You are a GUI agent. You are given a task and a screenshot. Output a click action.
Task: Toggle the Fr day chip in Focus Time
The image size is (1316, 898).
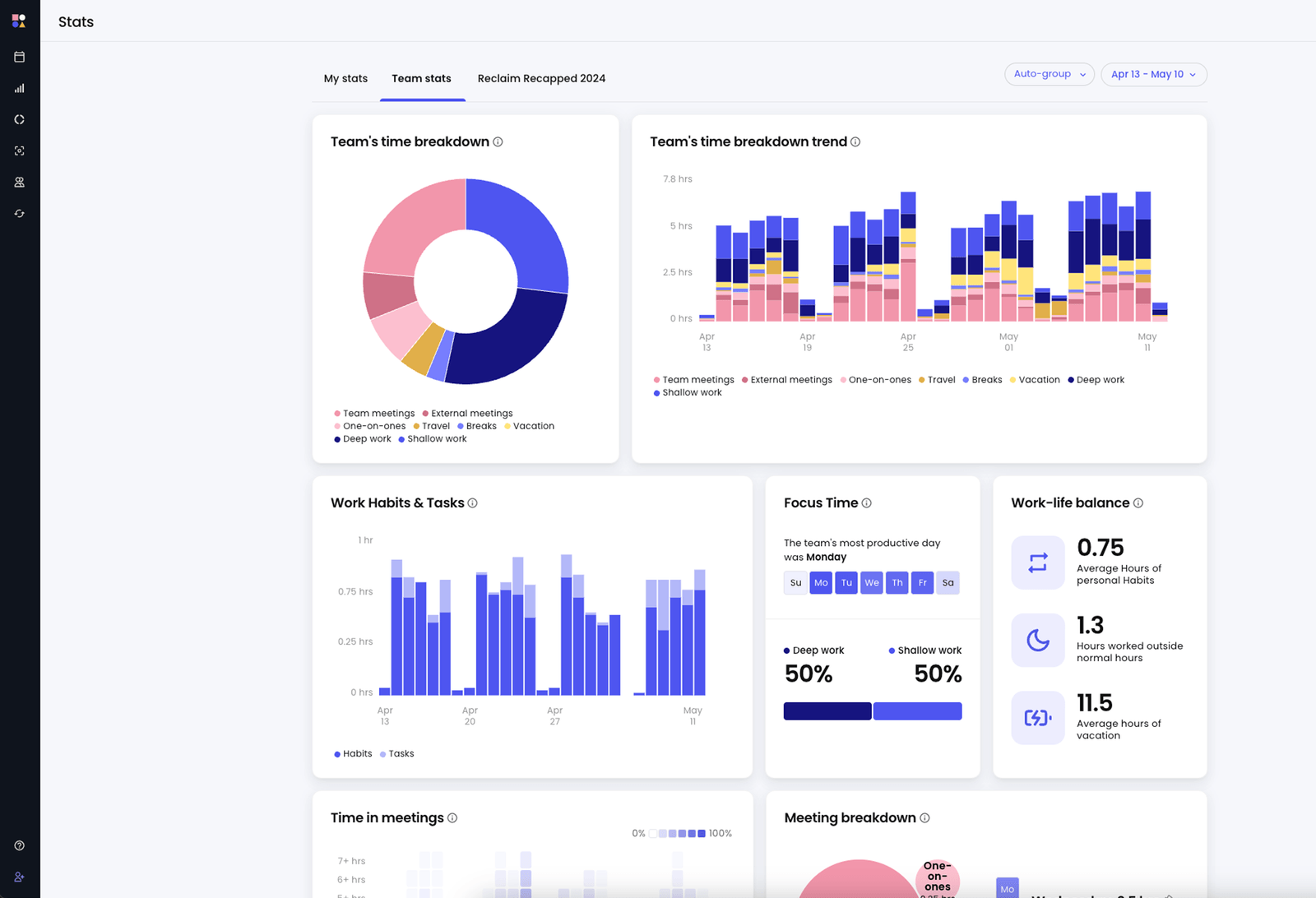pos(923,583)
